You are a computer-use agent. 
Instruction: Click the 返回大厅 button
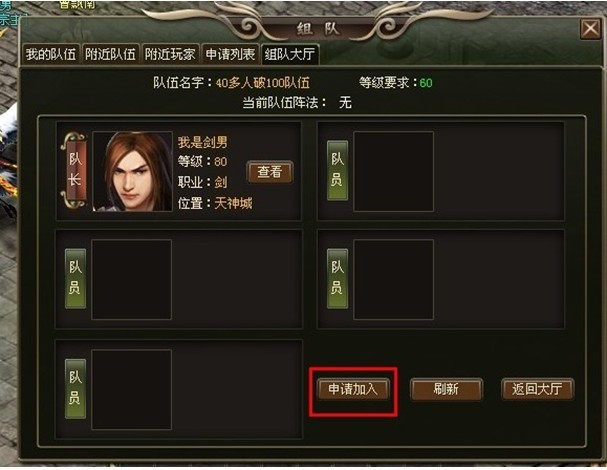click(x=537, y=389)
